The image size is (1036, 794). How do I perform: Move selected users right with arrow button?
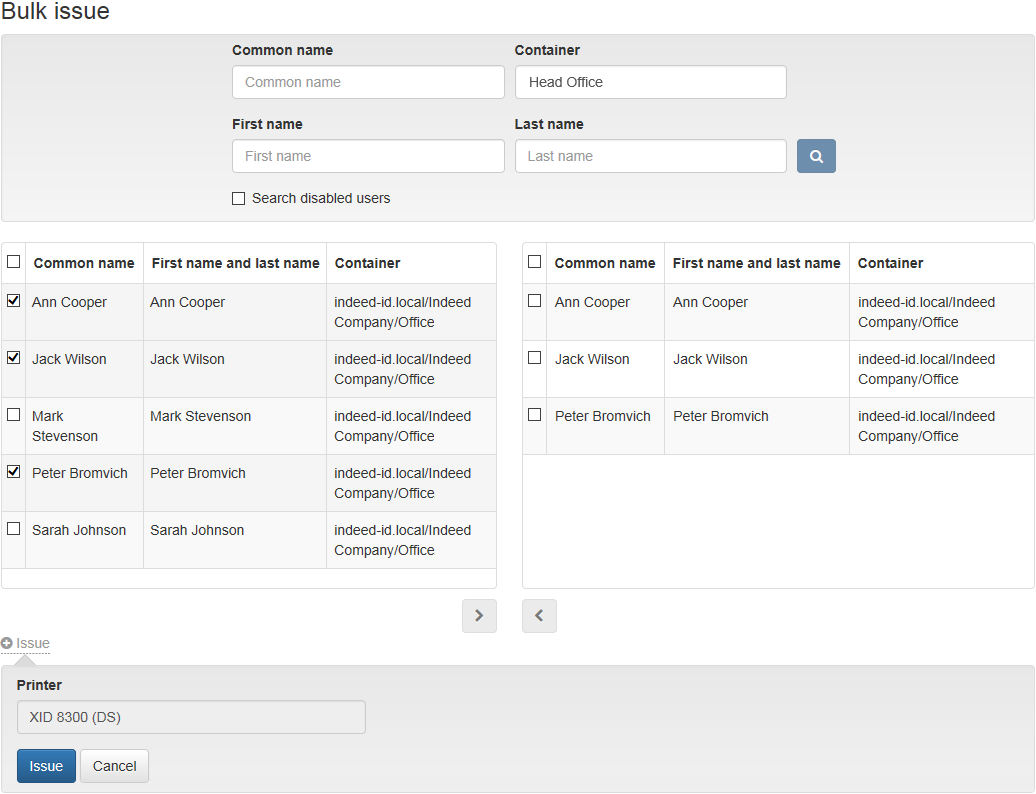(x=479, y=616)
